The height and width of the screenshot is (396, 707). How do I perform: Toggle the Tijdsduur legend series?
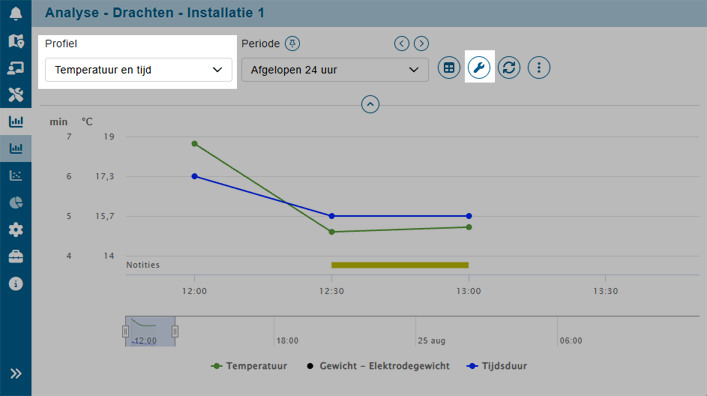pyautogui.click(x=496, y=366)
